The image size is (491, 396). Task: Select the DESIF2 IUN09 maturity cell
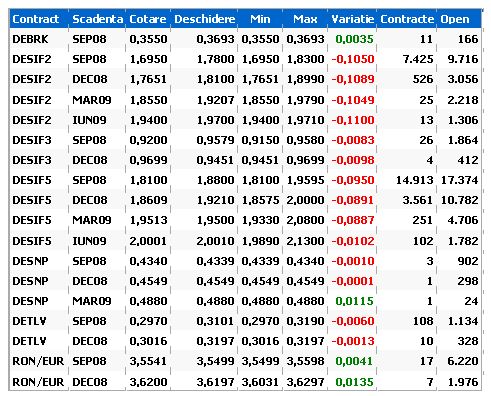pyautogui.click(x=89, y=120)
